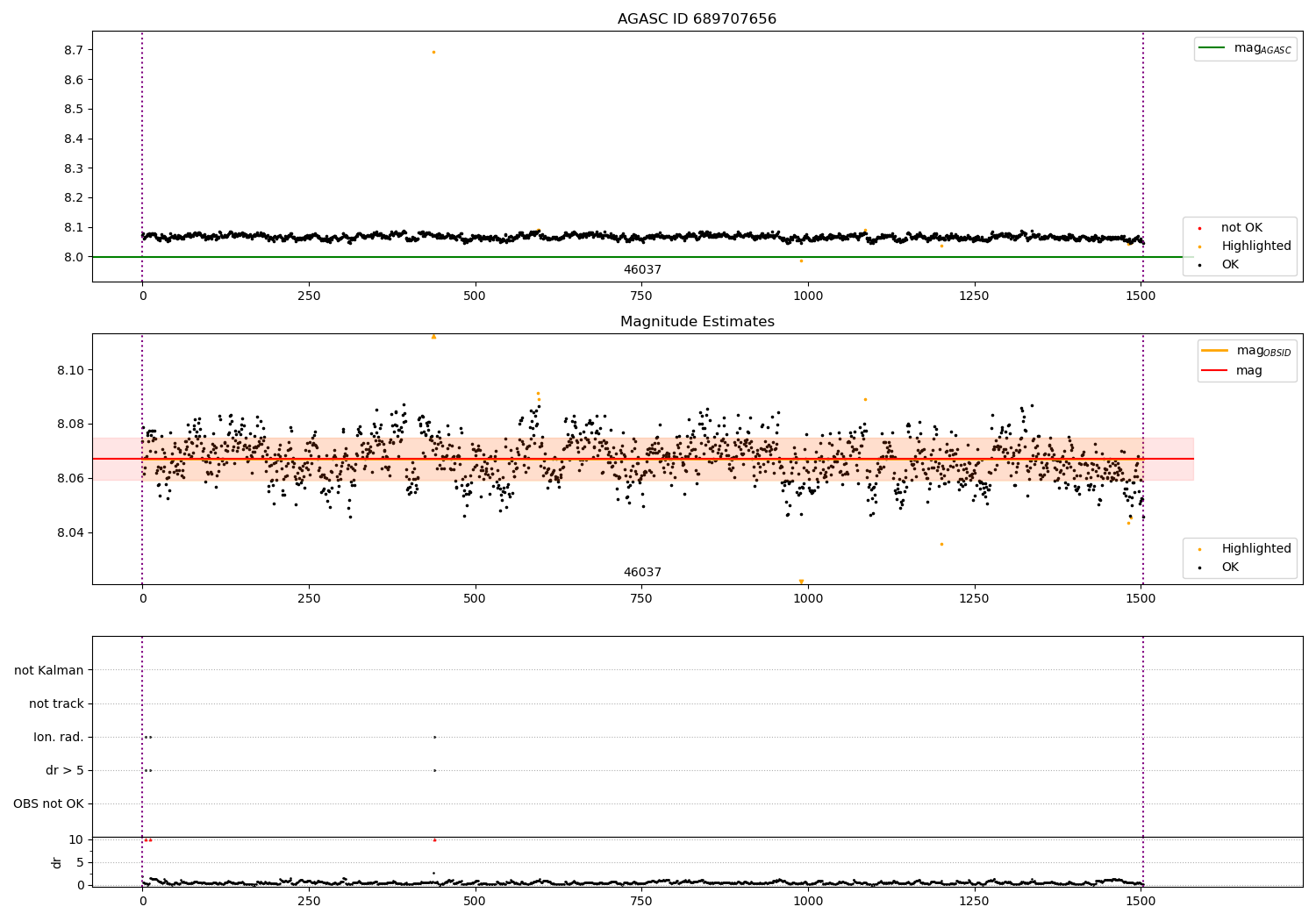Click the 1250 x-axis tick in Magnitude Estimates plot

[974, 599]
